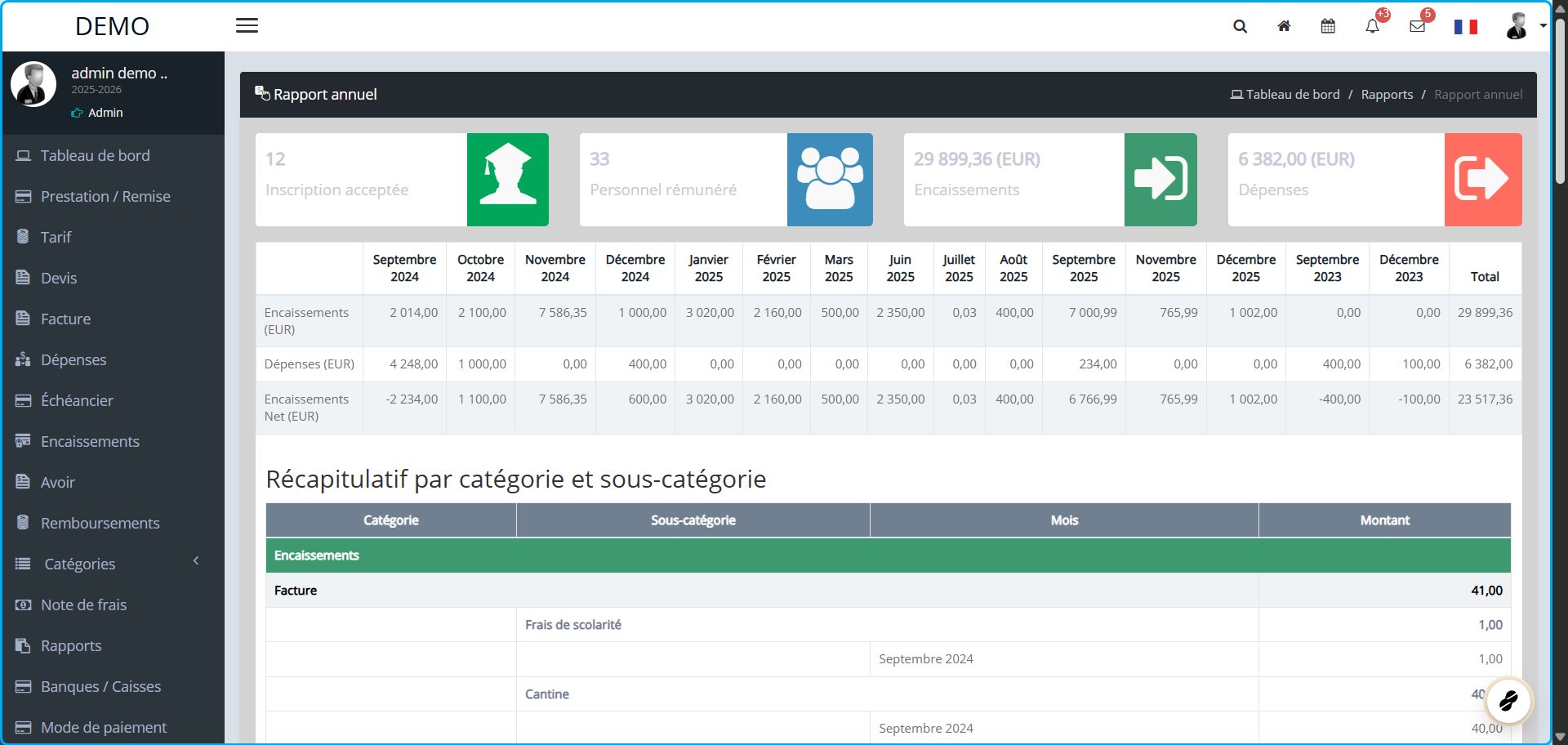Click the green arrow on Encaissements card

point(1160,180)
